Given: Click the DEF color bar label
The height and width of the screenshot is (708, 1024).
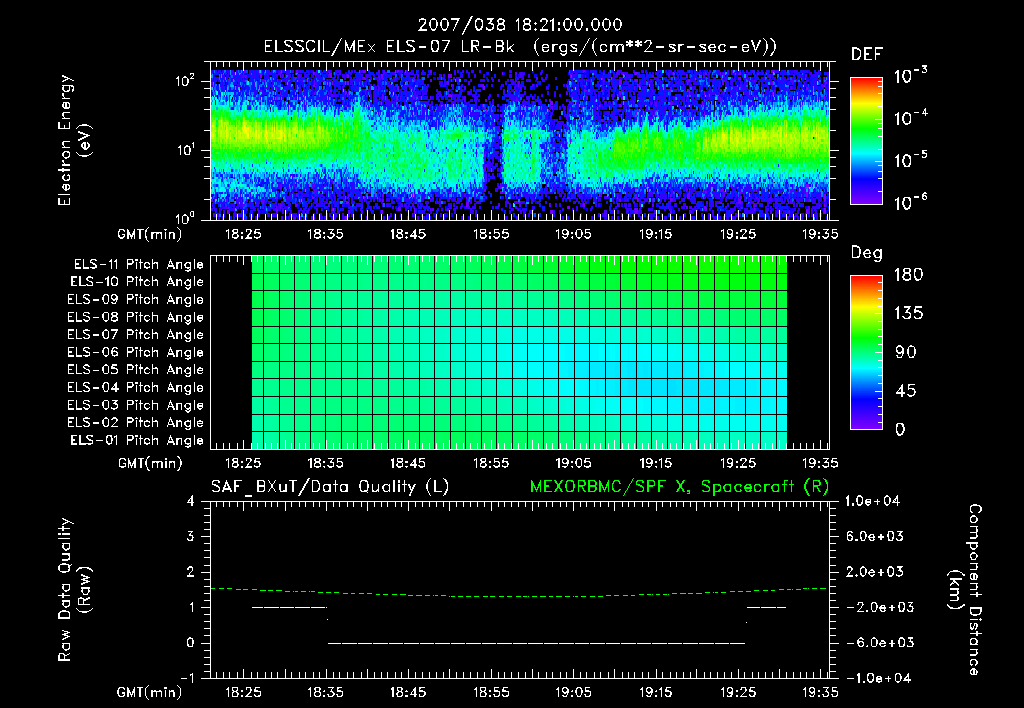Looking at the screenshot, I should [x=867, y=55].
